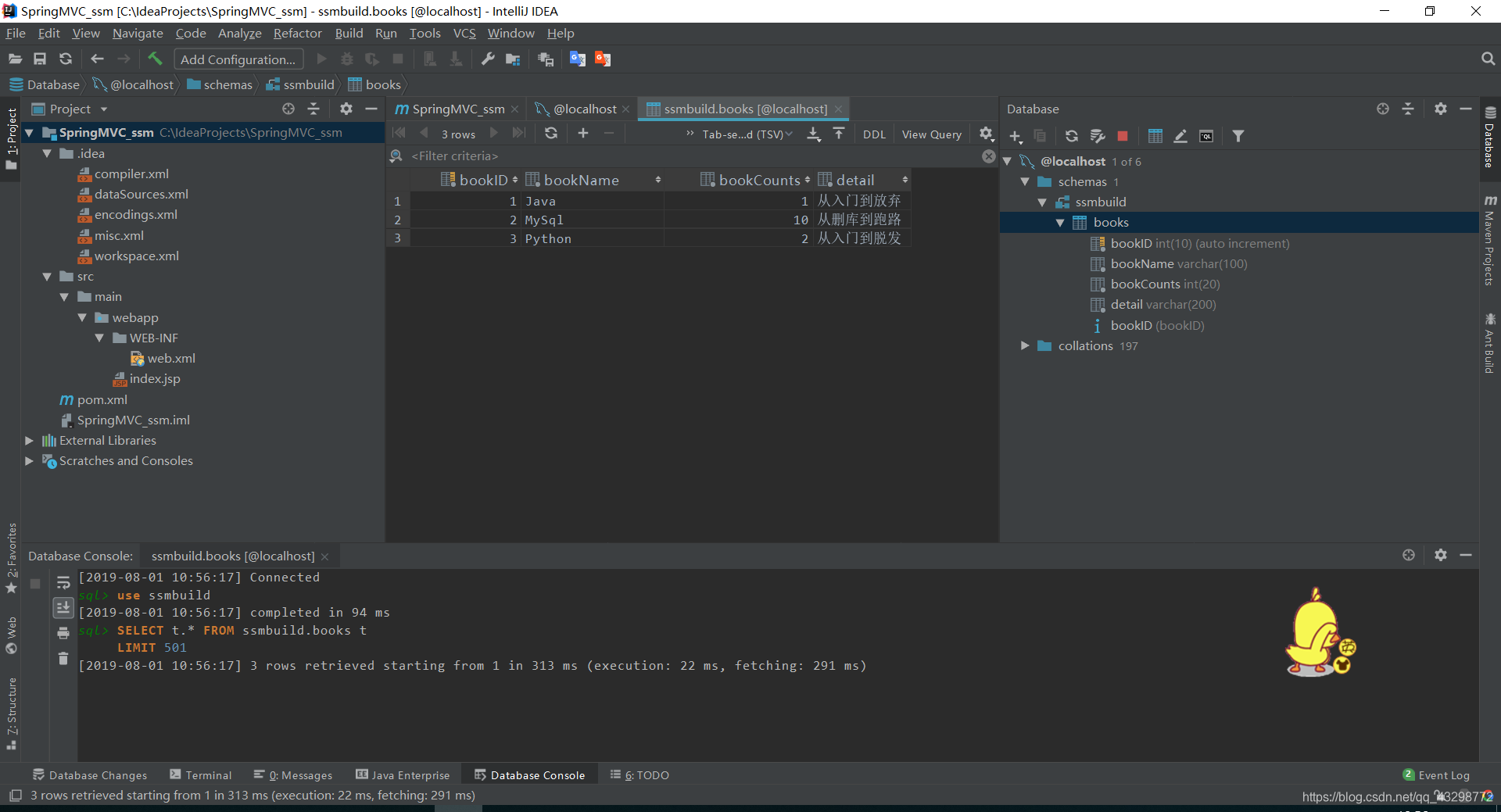
Task: Reload the table data page
Action: coord(551,133)
